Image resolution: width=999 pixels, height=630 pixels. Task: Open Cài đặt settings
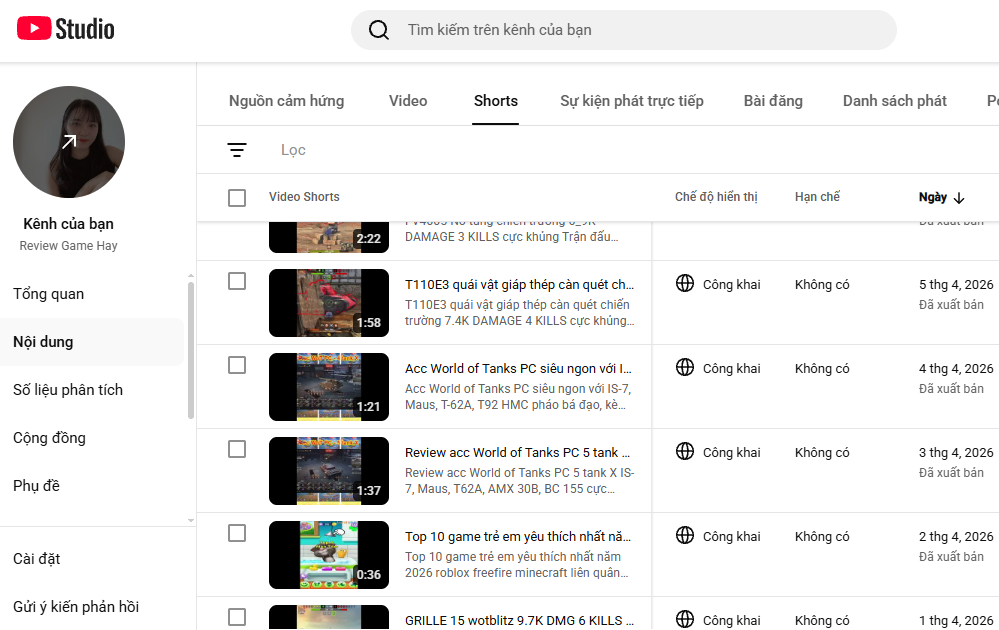[36, 559]
